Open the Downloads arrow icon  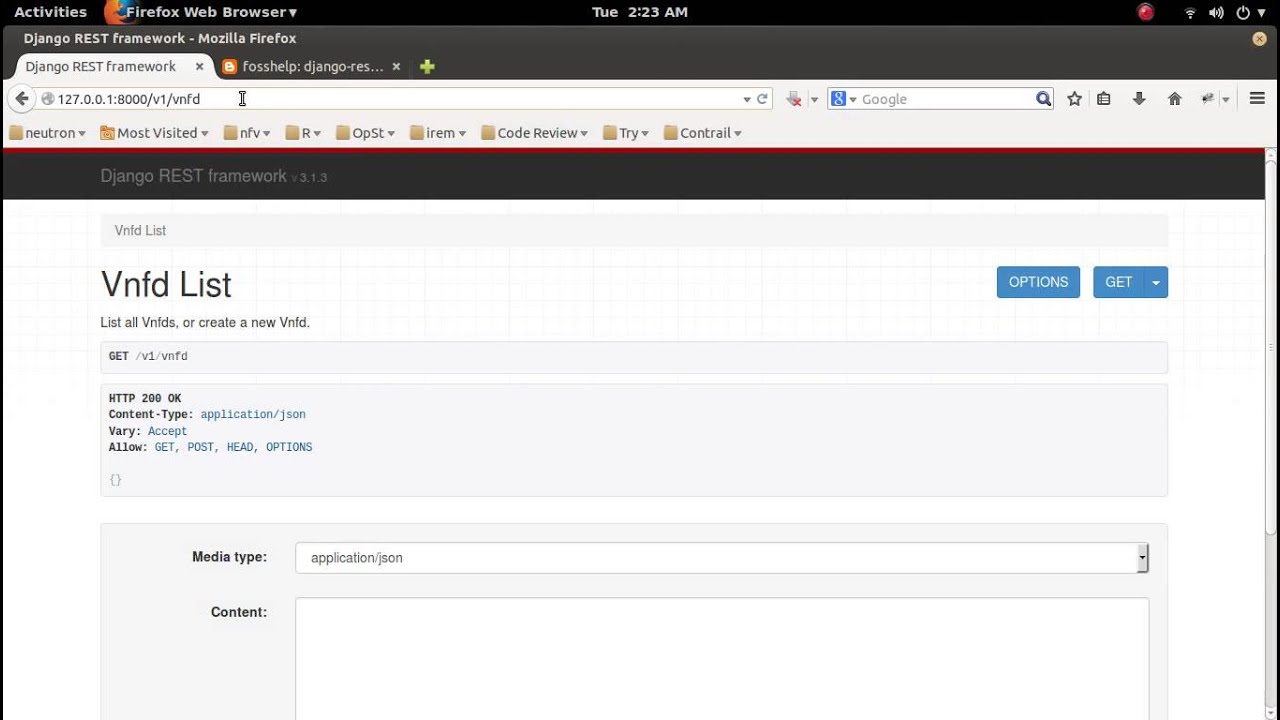tap(1139, 99)
